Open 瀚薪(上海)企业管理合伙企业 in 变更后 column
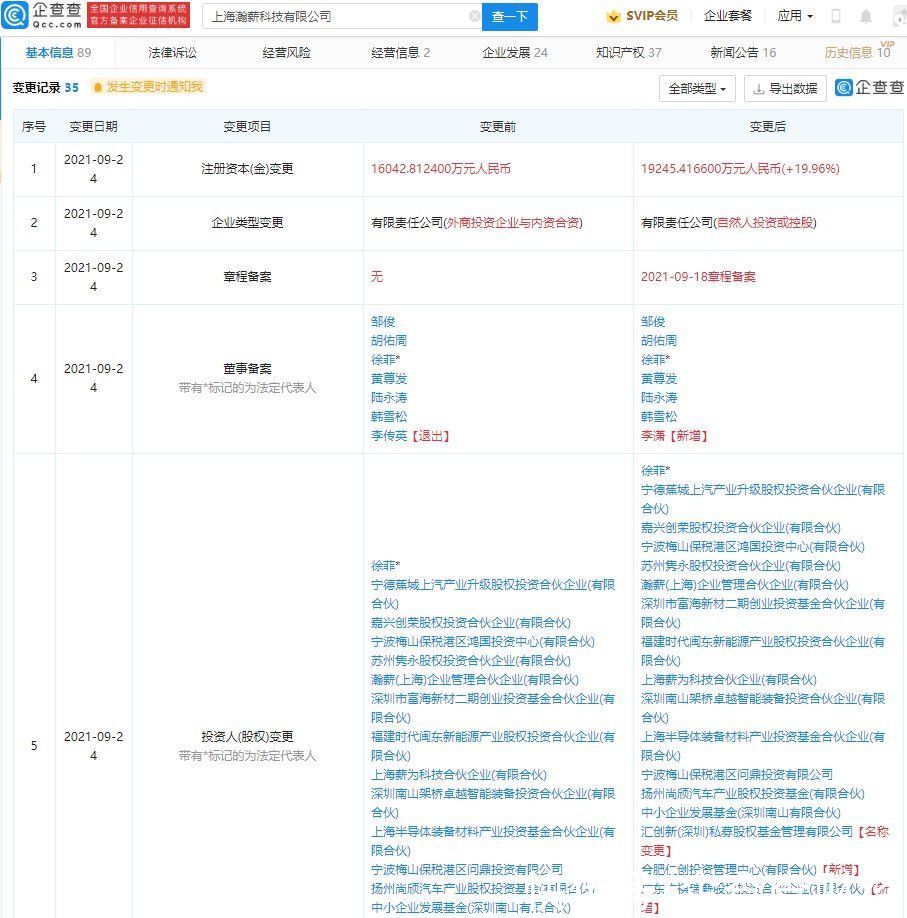The height and width of the screenshot is (918, 907). coord(745,585)
